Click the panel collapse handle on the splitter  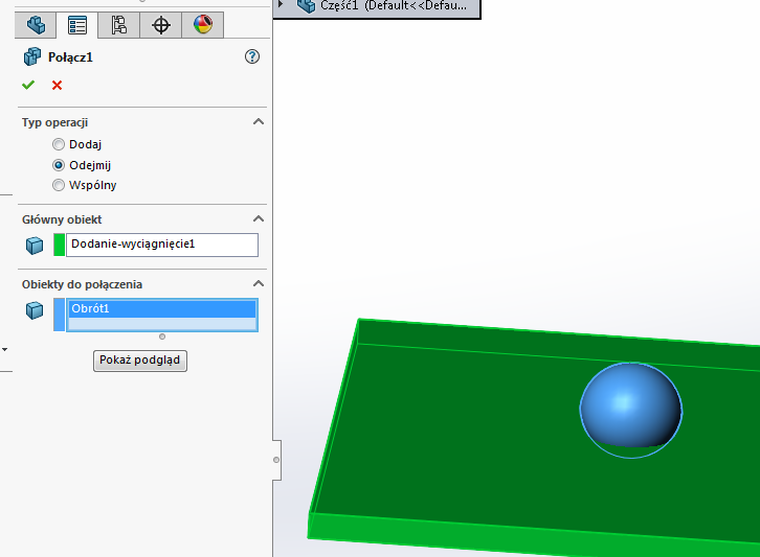pyautogui.click(x=276, y=460)
